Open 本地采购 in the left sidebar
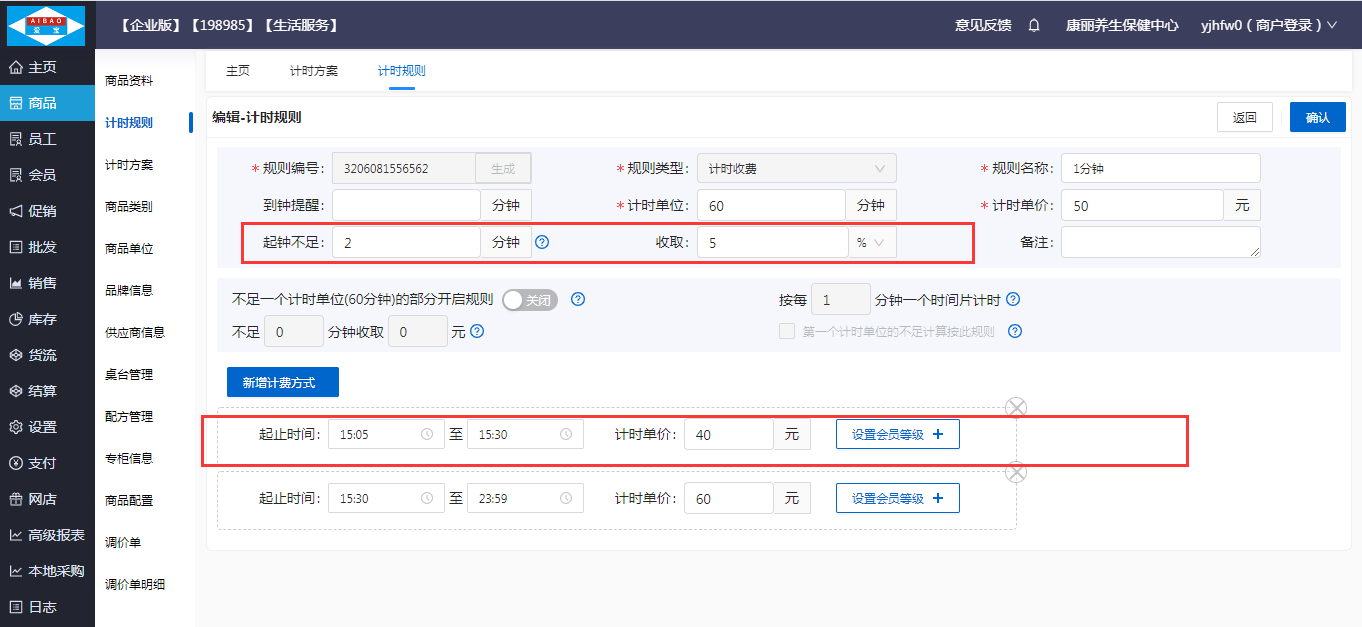 47,571
